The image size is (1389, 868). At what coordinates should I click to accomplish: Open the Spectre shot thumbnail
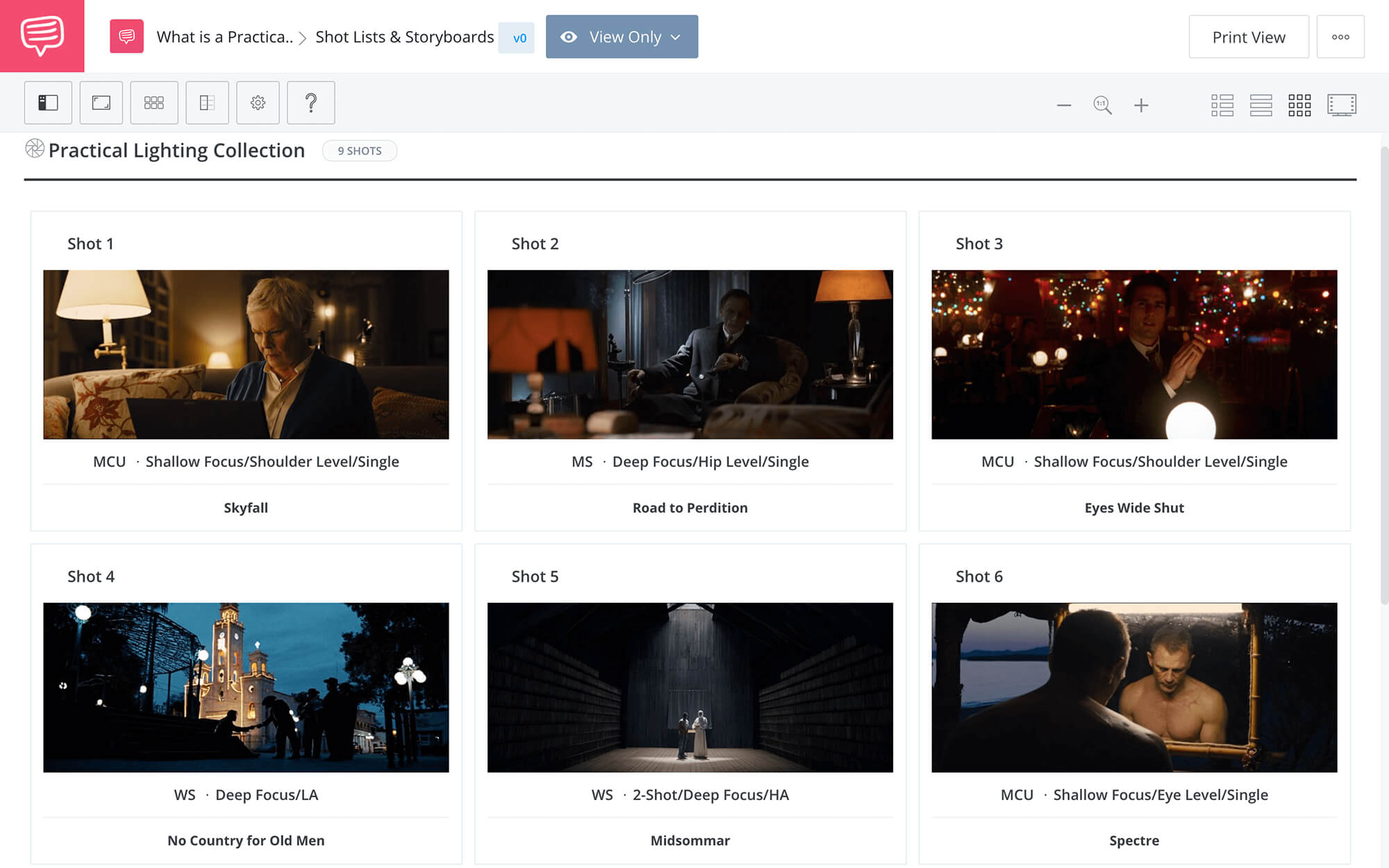point(1134,687)
